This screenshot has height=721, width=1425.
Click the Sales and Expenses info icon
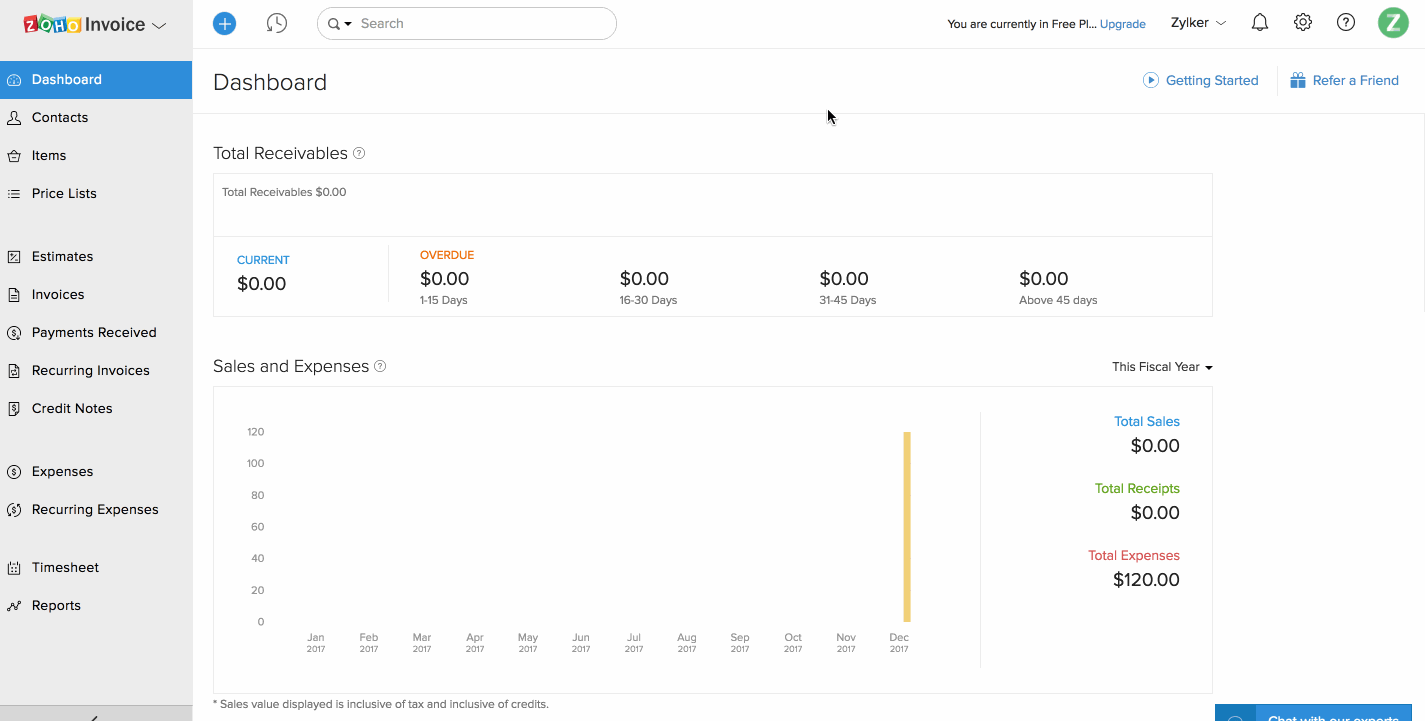click(380, 367)
